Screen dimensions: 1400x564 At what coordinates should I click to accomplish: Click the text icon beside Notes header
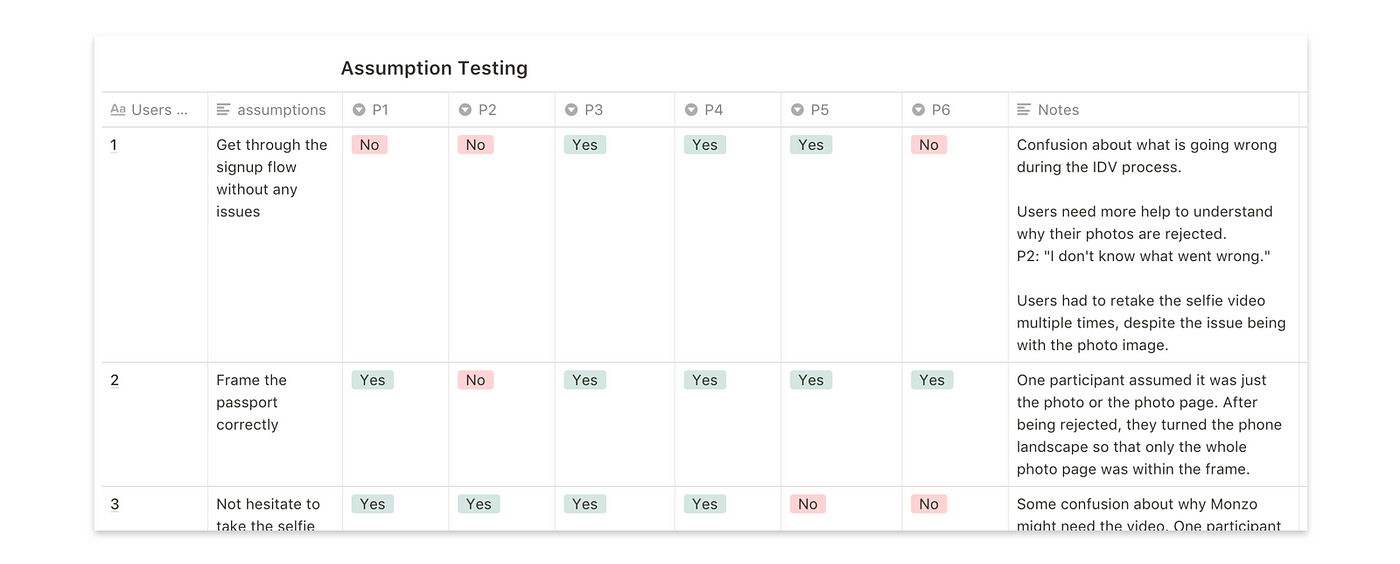(x=1024, y=110)
